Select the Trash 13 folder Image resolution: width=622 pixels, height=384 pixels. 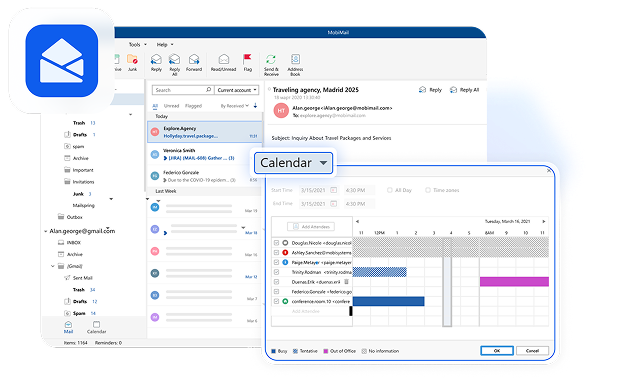84,123
